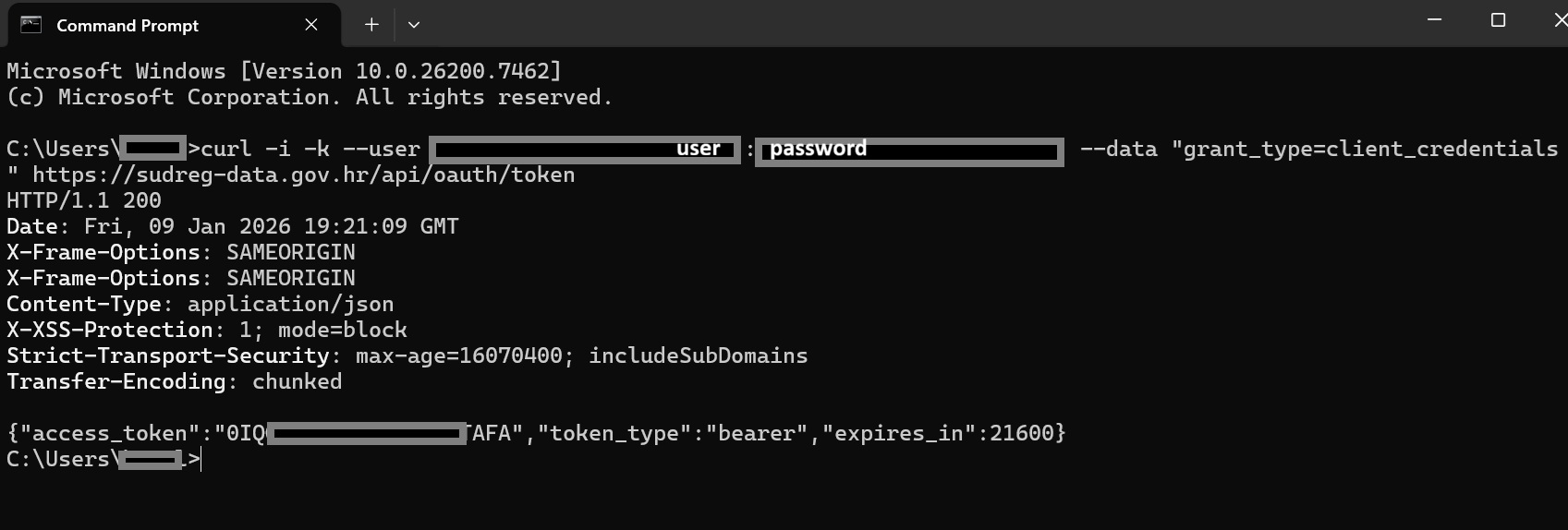Click the Command Prompt terminal icon in tab
The height and width of the screenshot is (530, 1568).
[x=31, y=25]
